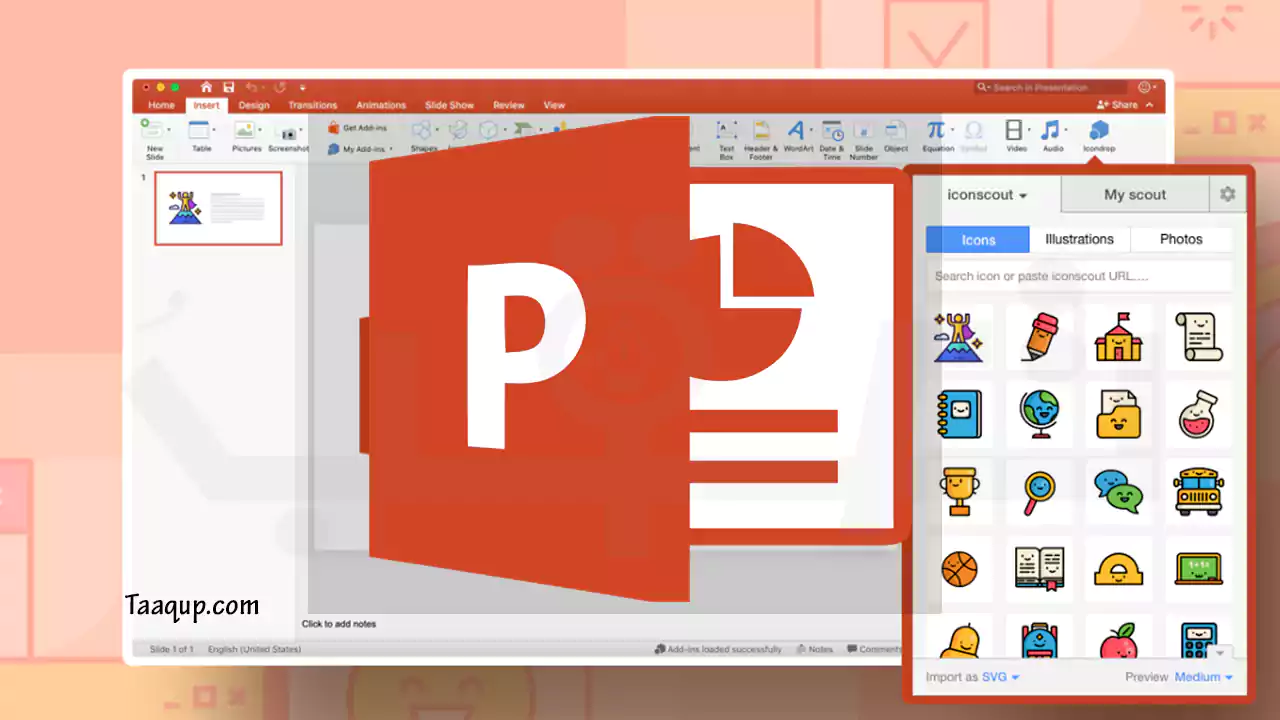Select slide 1 thumbnail
Screen dimensions: 1280x720
pos(218,208)
